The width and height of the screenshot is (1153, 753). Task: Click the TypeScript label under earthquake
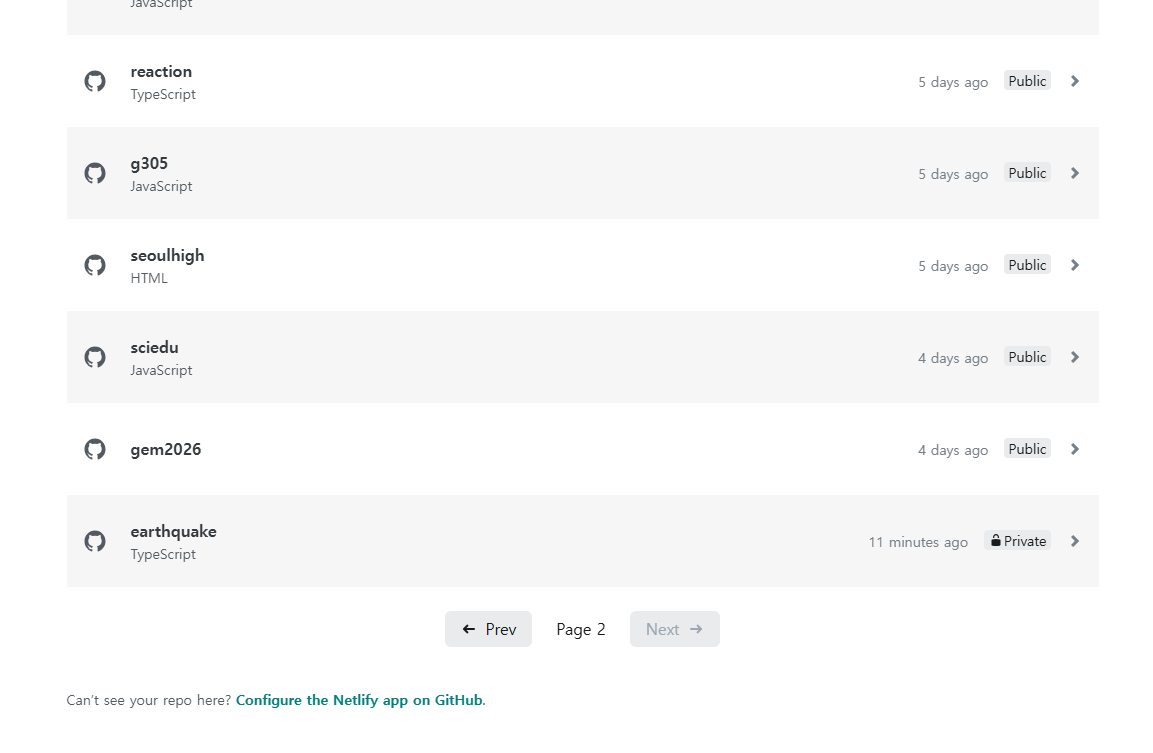click(x=163, y=554)
